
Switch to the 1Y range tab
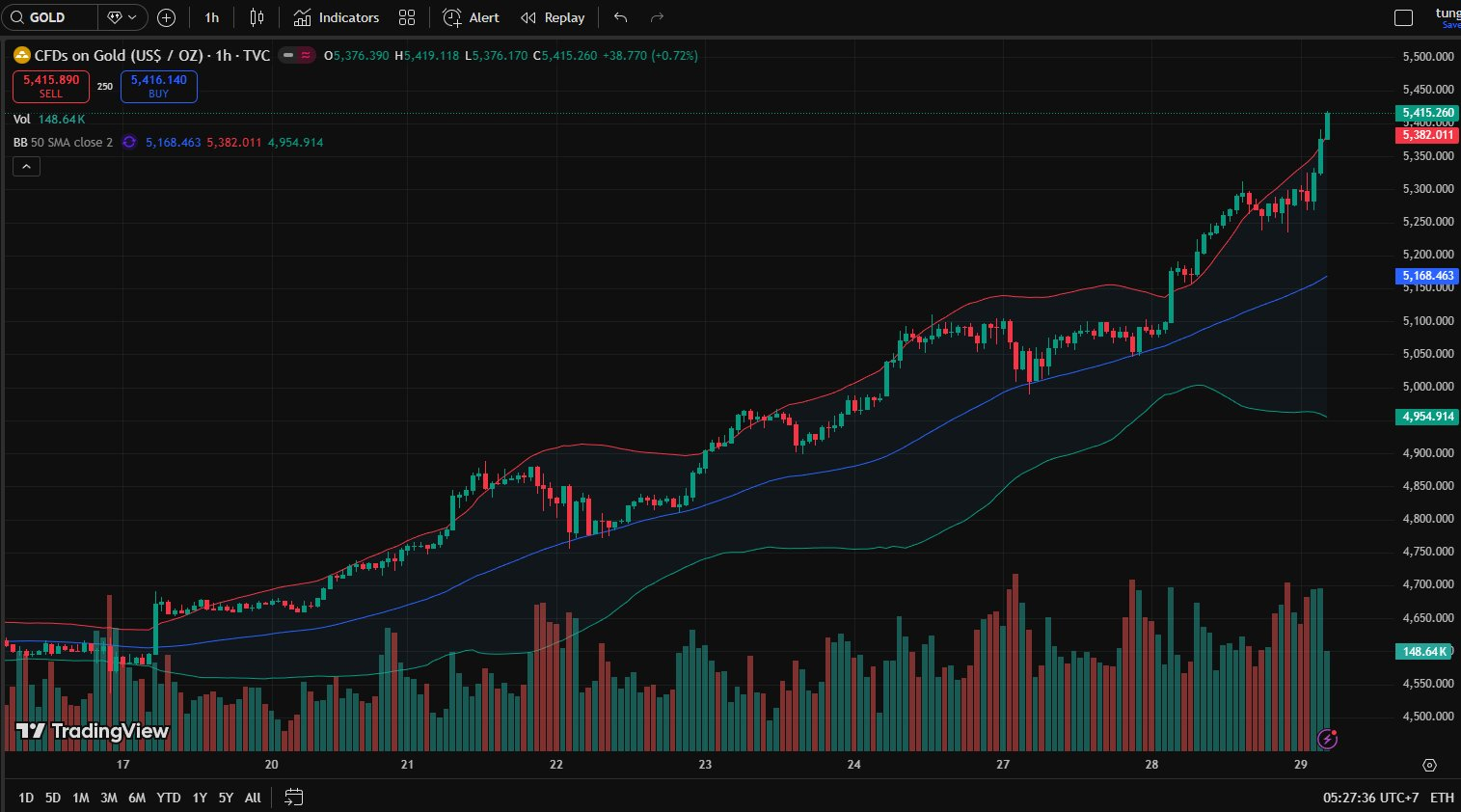click(199, 798)
